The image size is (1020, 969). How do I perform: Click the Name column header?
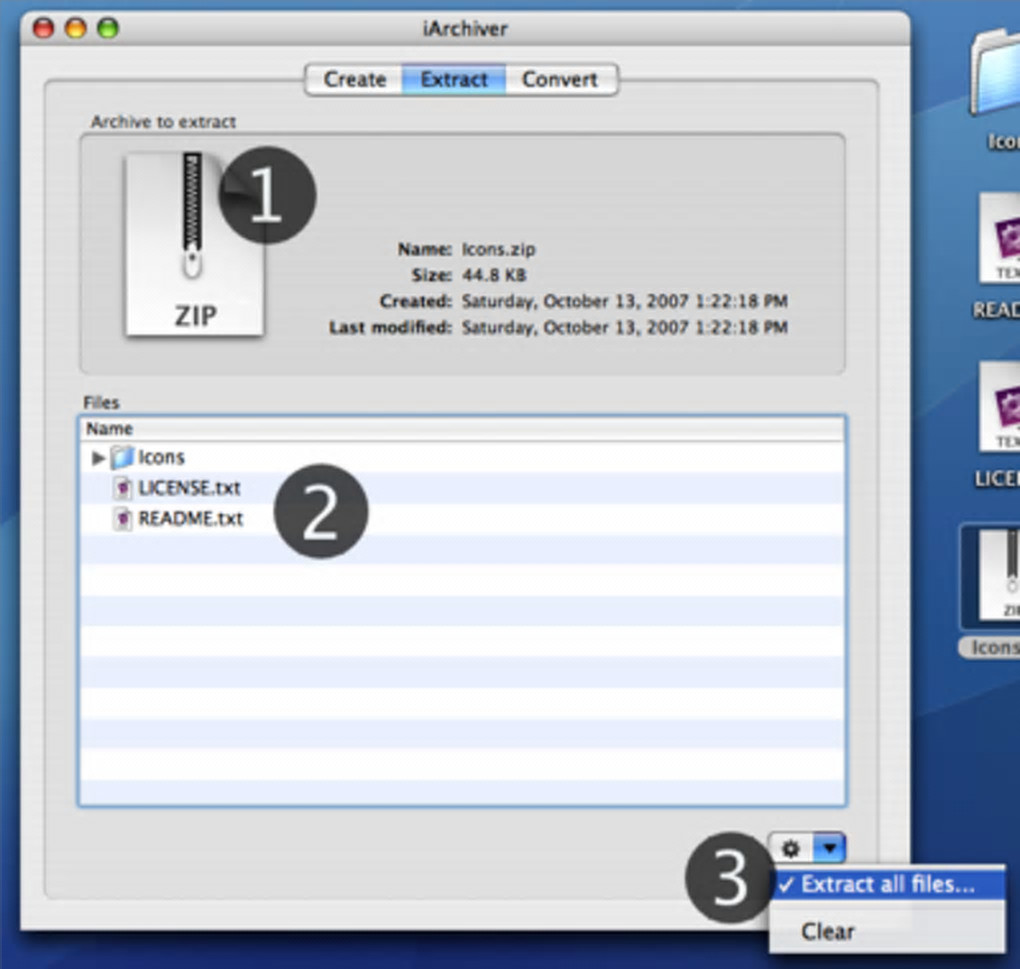pos(462,429)
